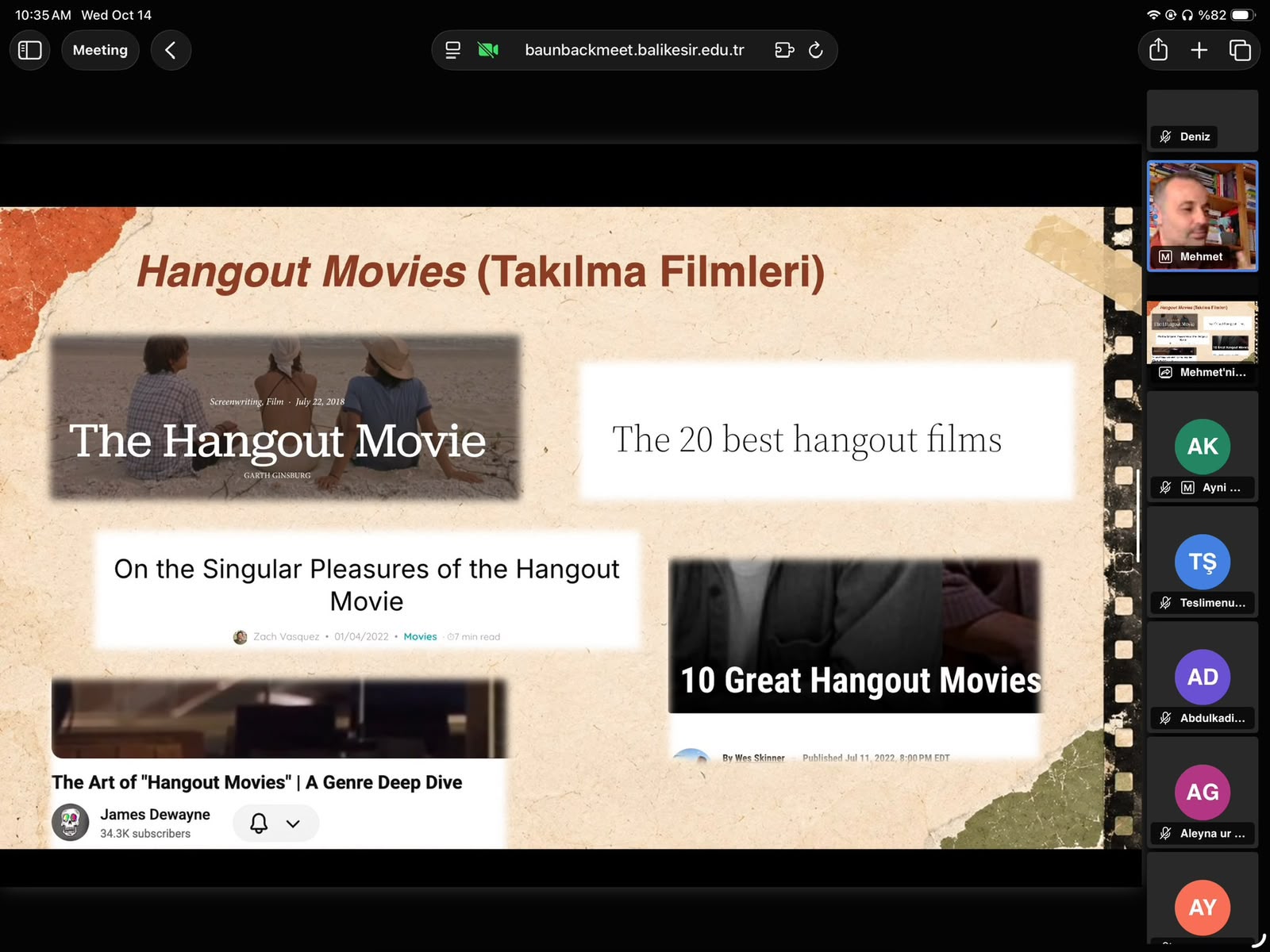This screenshot has width=1270, height=952.
Task: Tap muted mic icon beside Teslimenu...
Action: pyautogui.click(x=1165, y=603)
